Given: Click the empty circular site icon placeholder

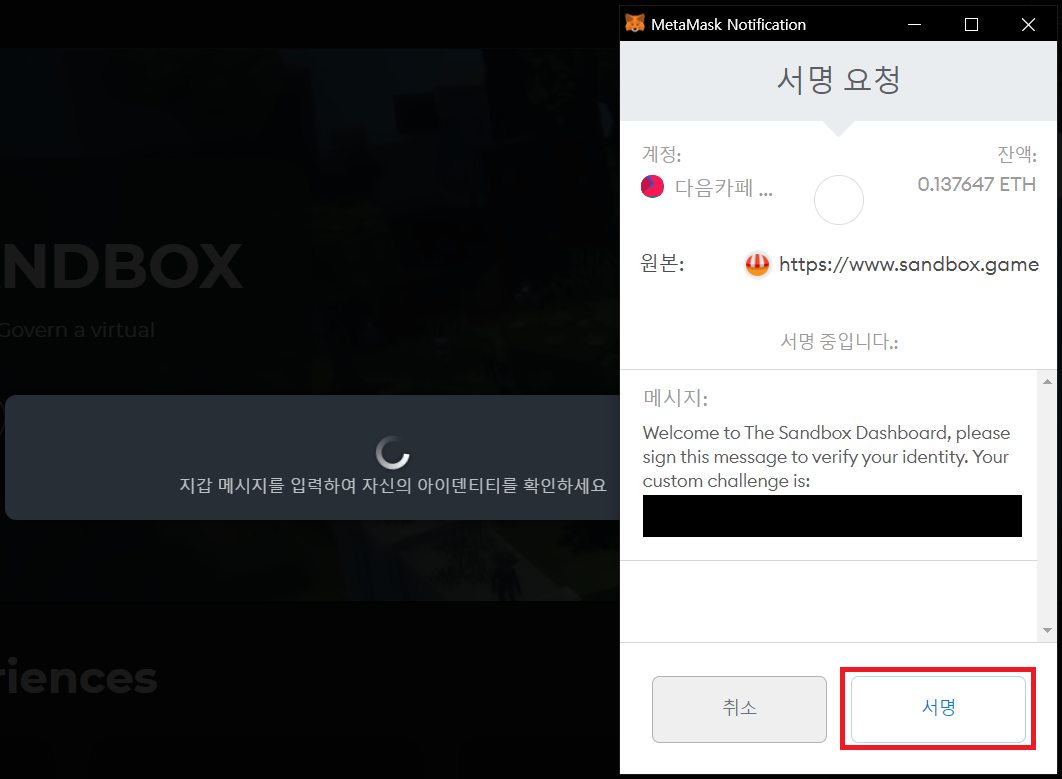Looking at the screenshot, I should coord(838,200).
